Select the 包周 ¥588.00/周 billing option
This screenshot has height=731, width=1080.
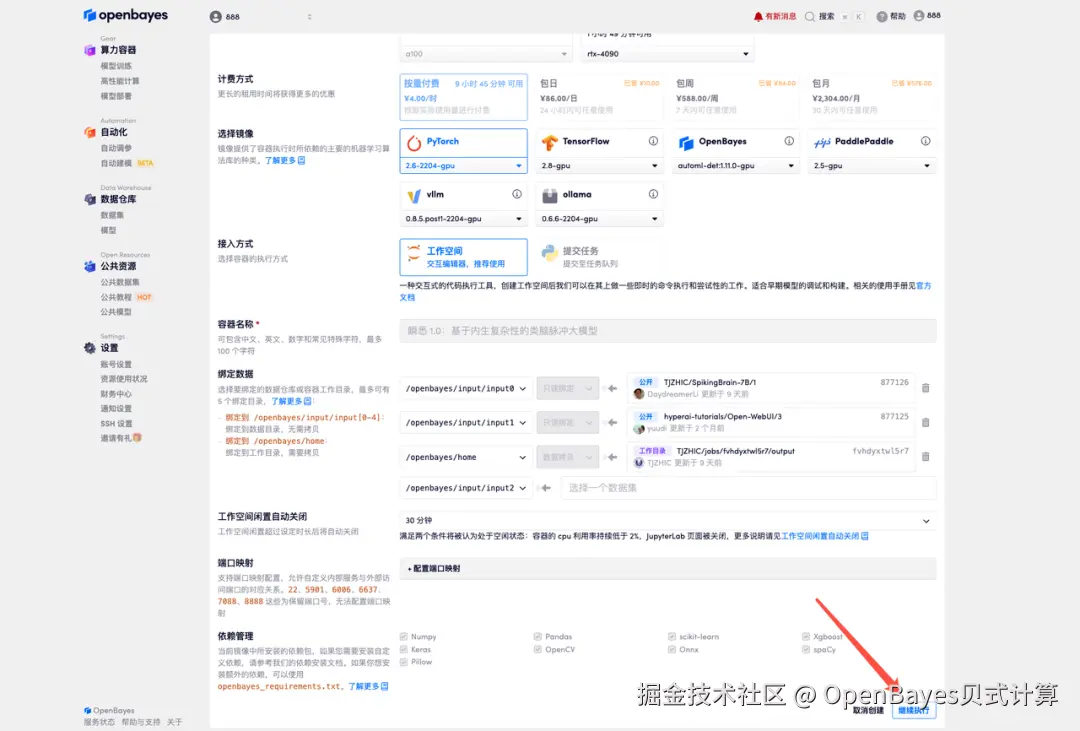tap(736, 96)
